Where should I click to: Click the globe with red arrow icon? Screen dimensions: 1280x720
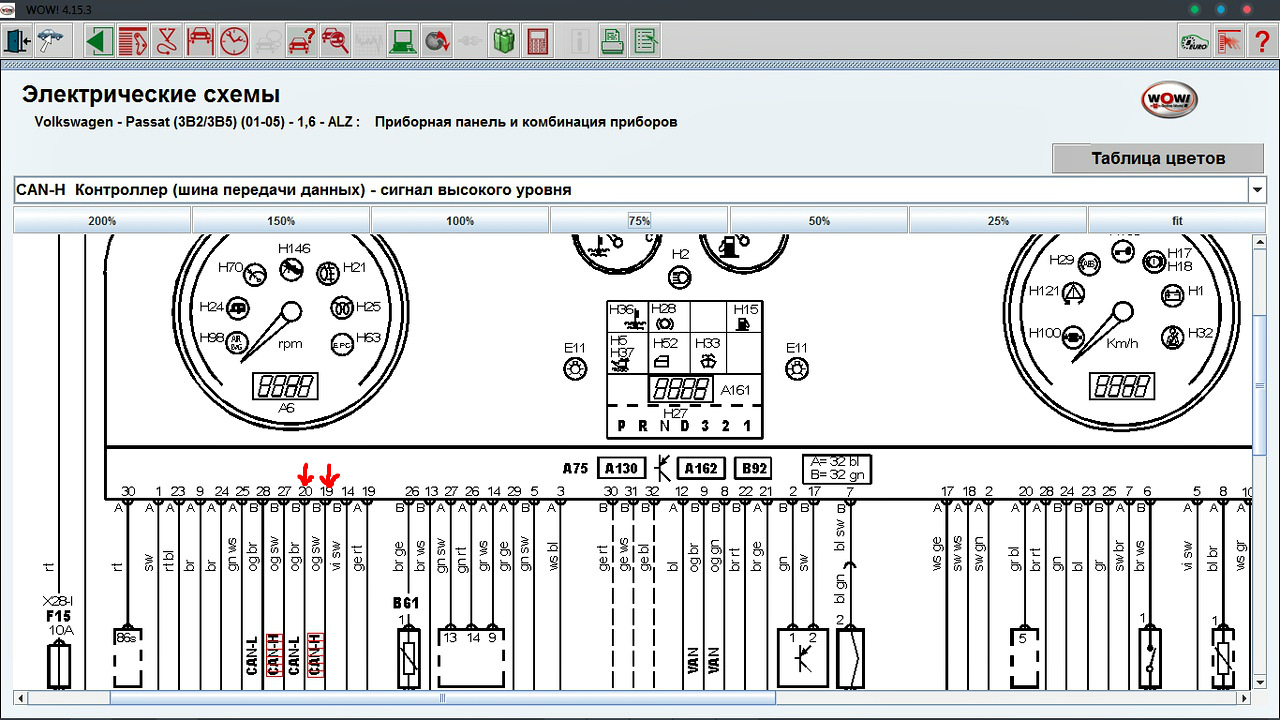click(436, 41)
